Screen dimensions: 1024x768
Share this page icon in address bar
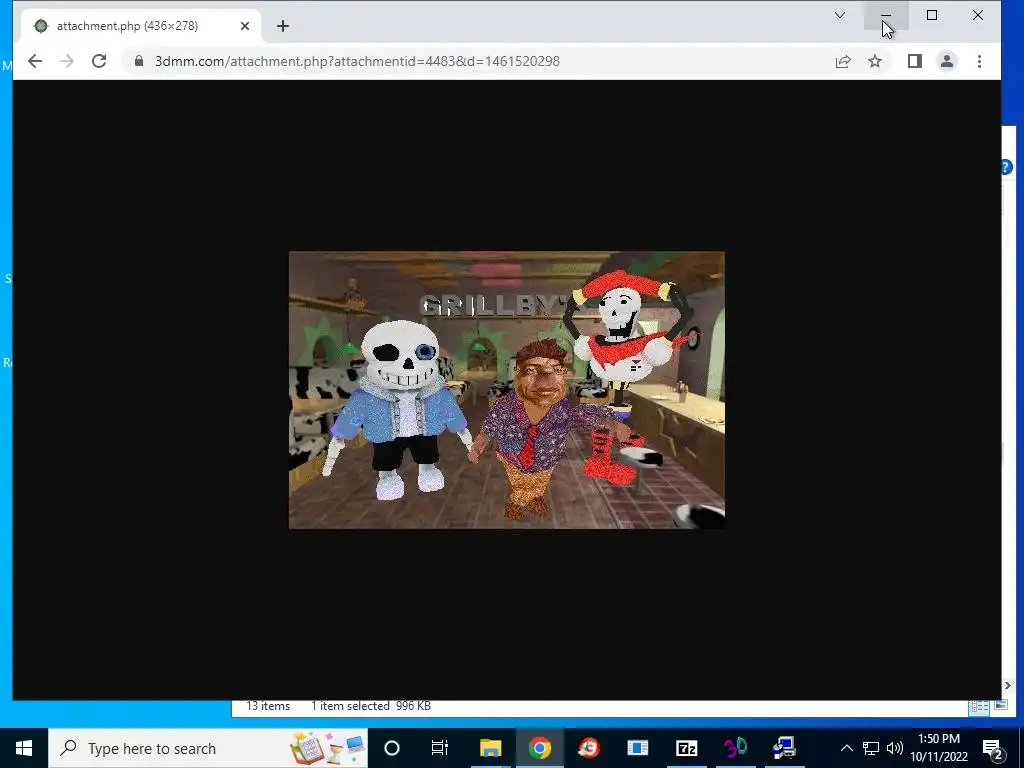tap(843, 61)
